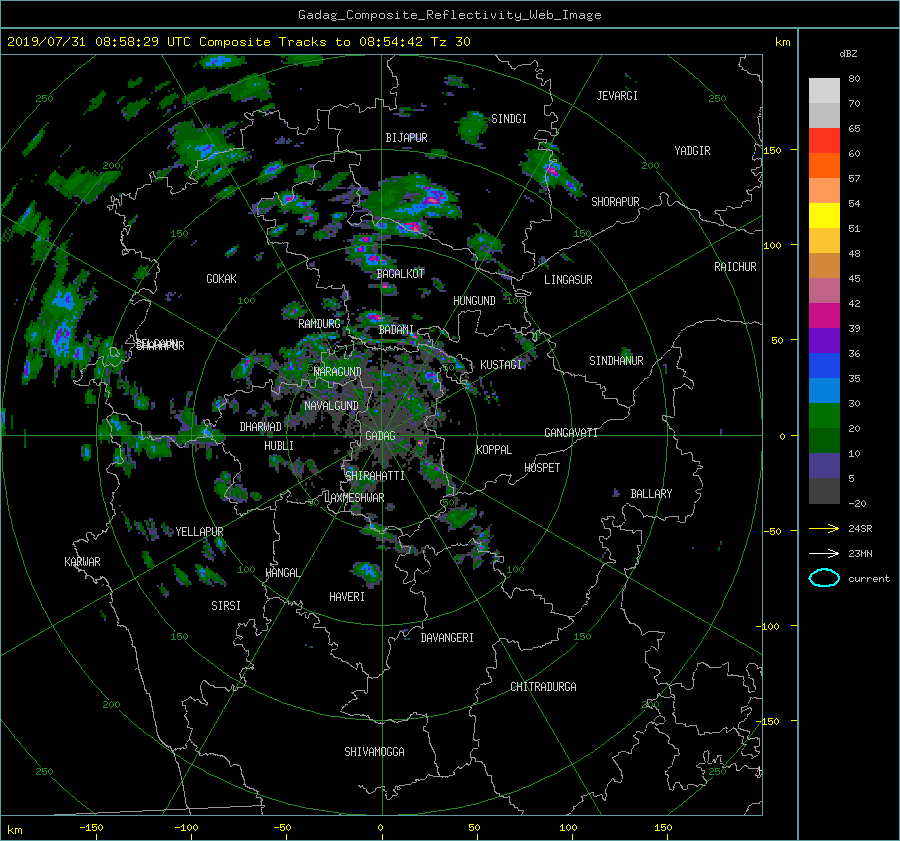
Task: Click the 23MN white arrow legend icon
Action: [824, 553]
